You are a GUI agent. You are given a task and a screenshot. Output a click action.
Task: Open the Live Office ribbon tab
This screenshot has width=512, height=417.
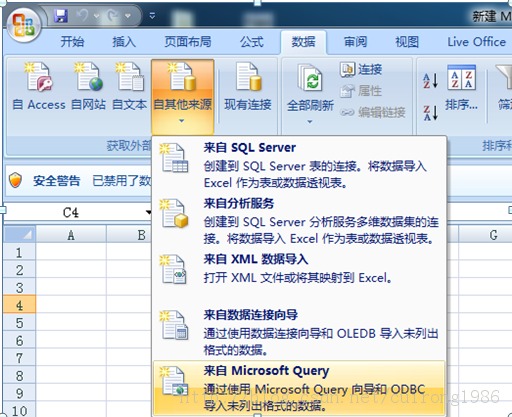pos(476,42)
